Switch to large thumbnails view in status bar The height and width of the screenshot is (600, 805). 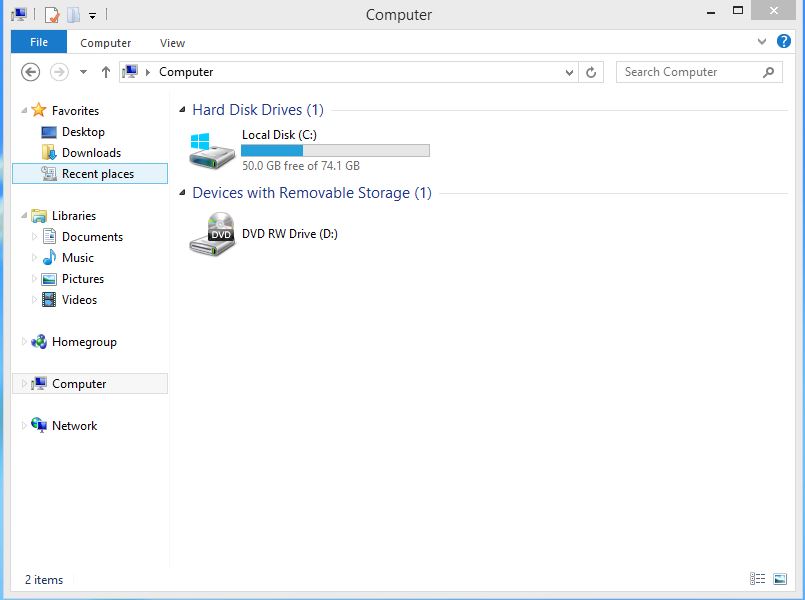click(780, 579)
